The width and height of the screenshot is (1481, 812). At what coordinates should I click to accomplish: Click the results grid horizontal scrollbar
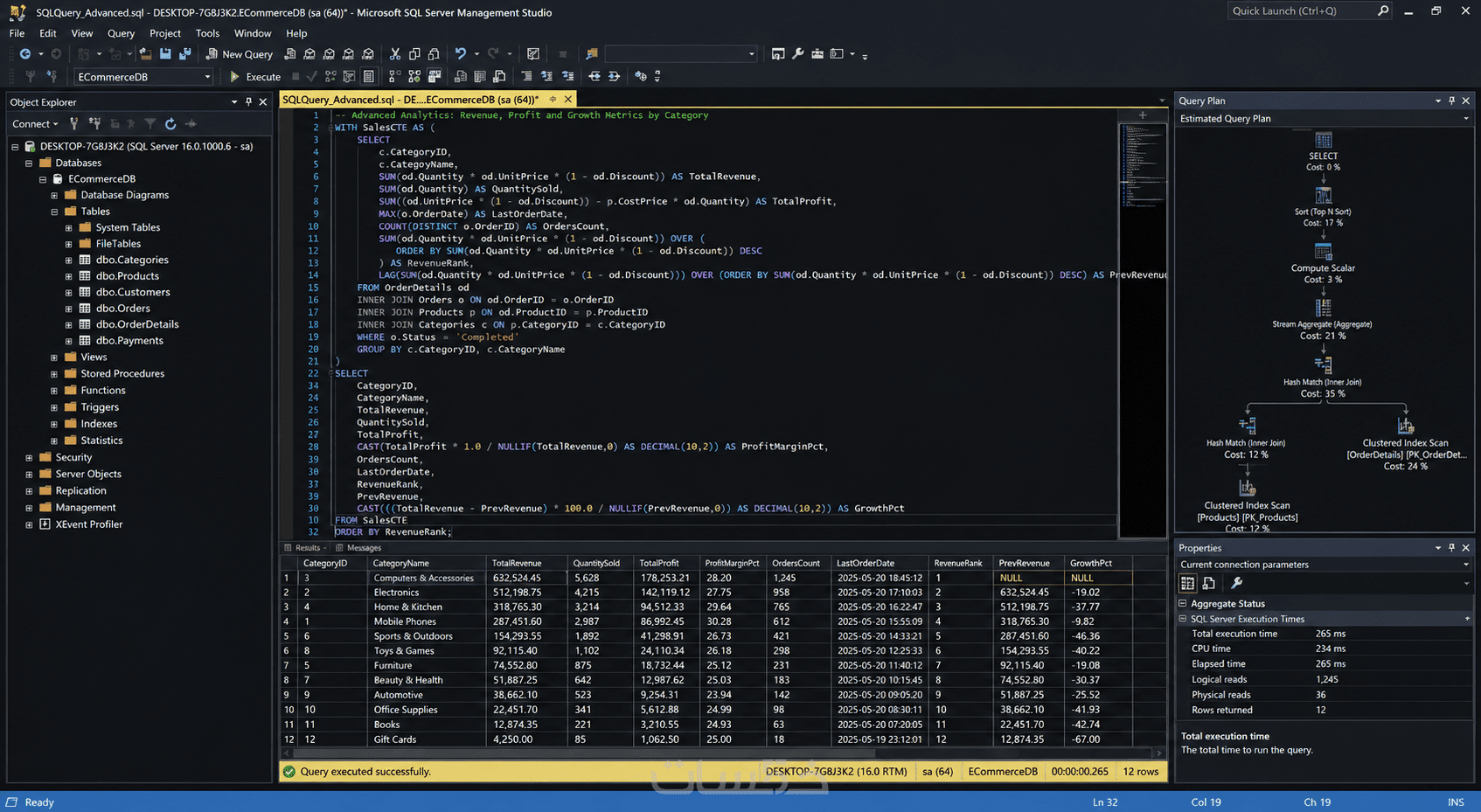tap(584, 753)
